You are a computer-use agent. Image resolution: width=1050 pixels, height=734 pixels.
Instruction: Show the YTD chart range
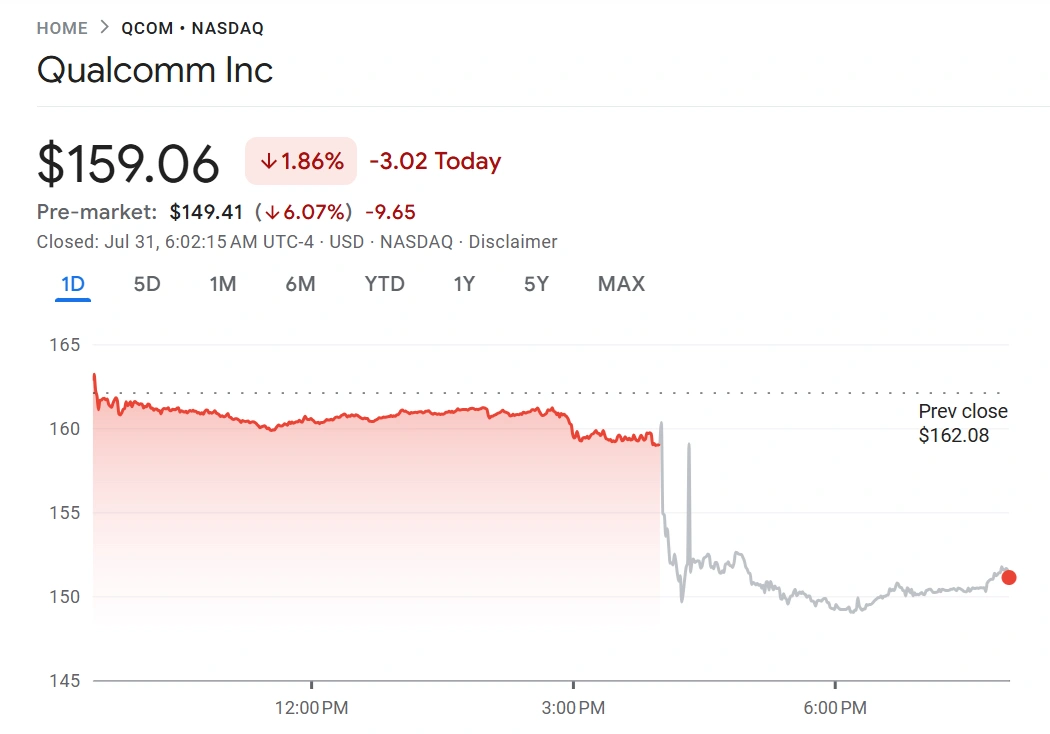pos(384,284)
